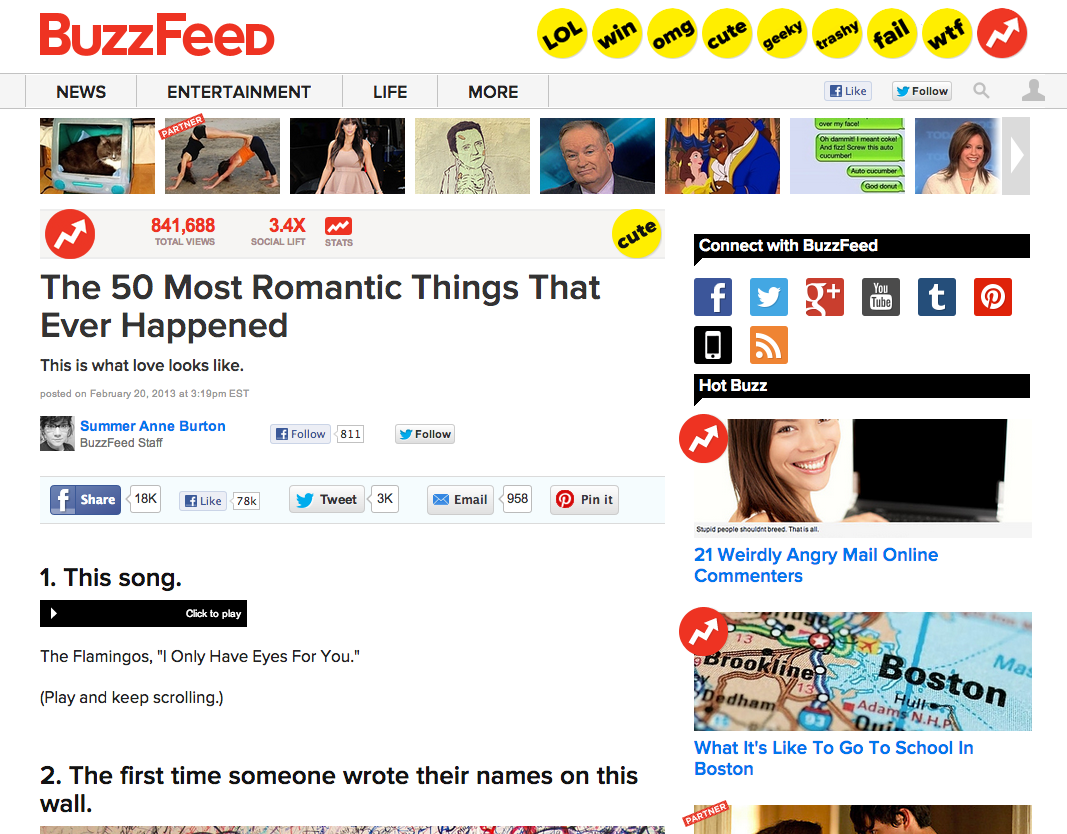Open the user profile silhouette icon

click(x=1033, y=90)
